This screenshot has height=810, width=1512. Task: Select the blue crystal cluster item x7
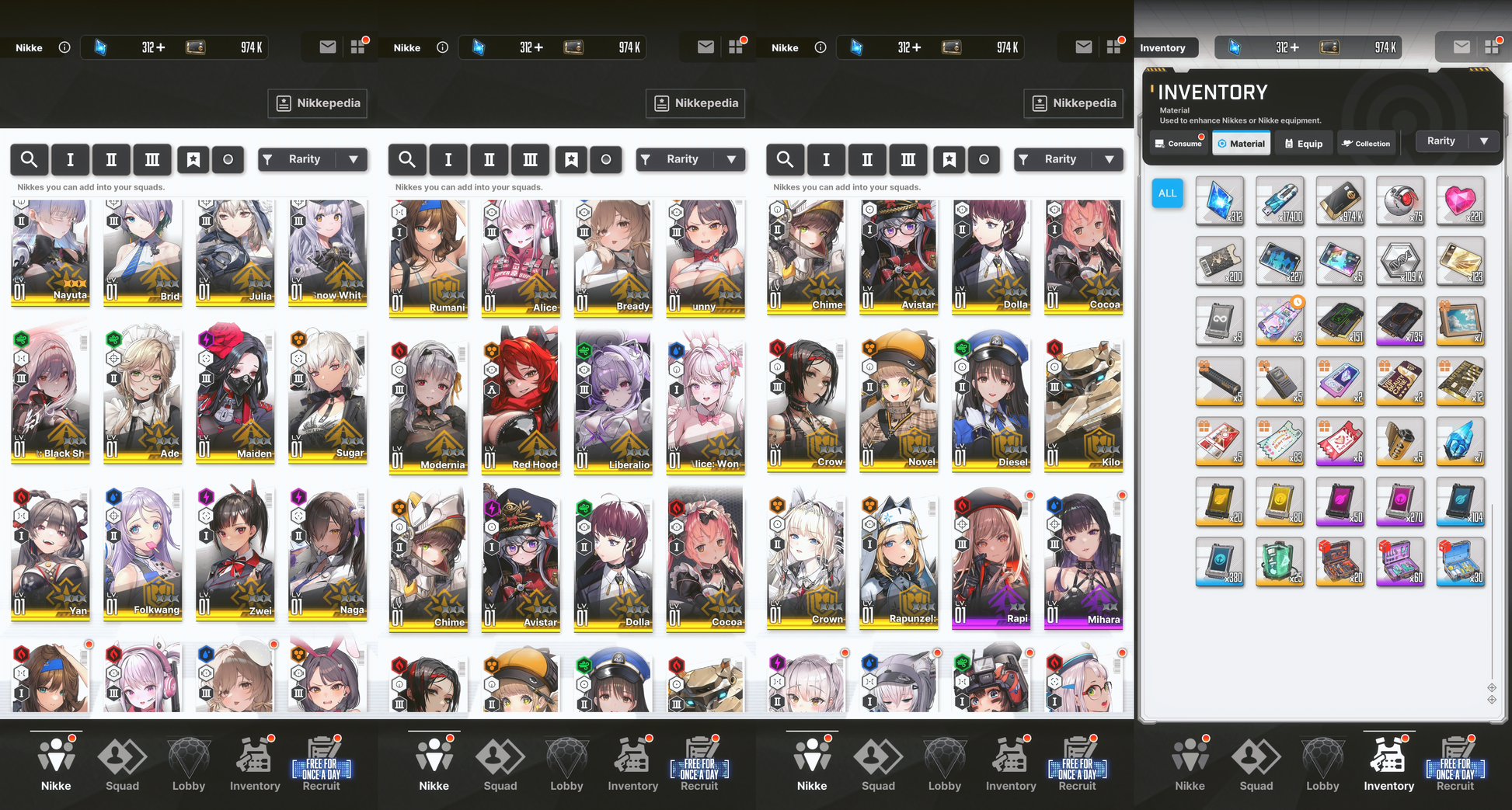coord(1461,441)
